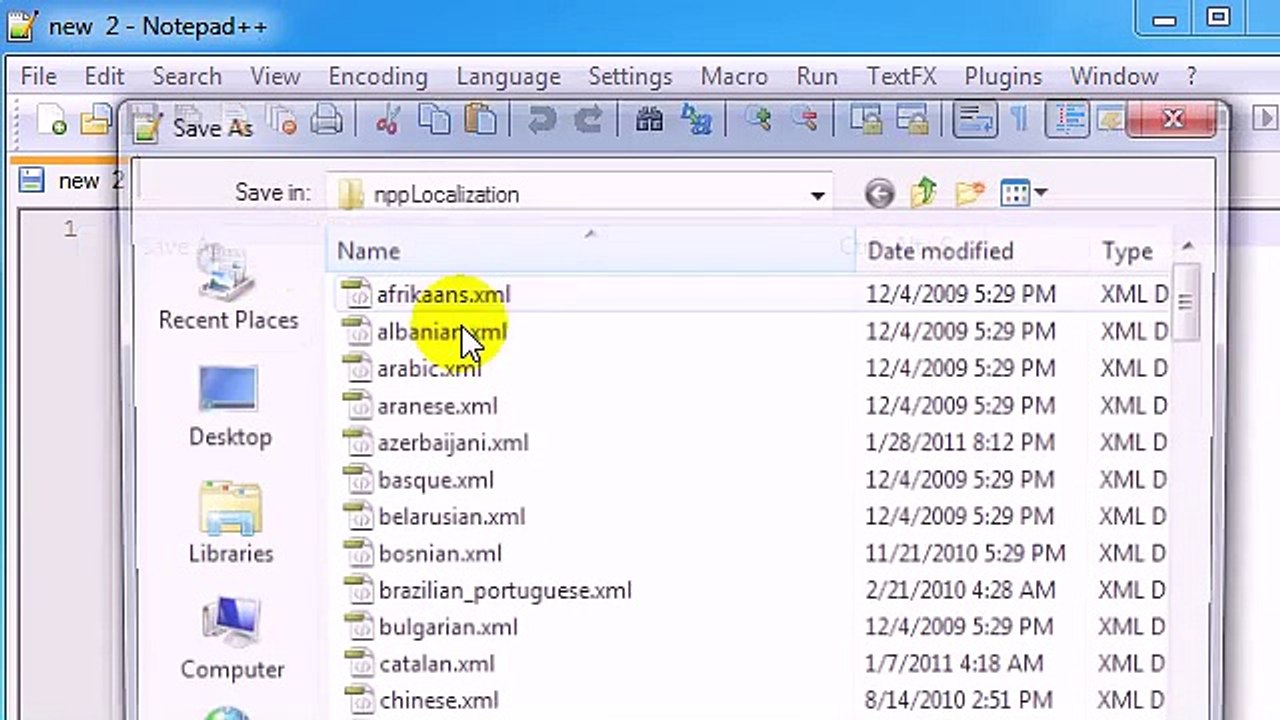Open the Plugins menu
This screenshot has width=1280, height=720.
(x=1003, y=76)
